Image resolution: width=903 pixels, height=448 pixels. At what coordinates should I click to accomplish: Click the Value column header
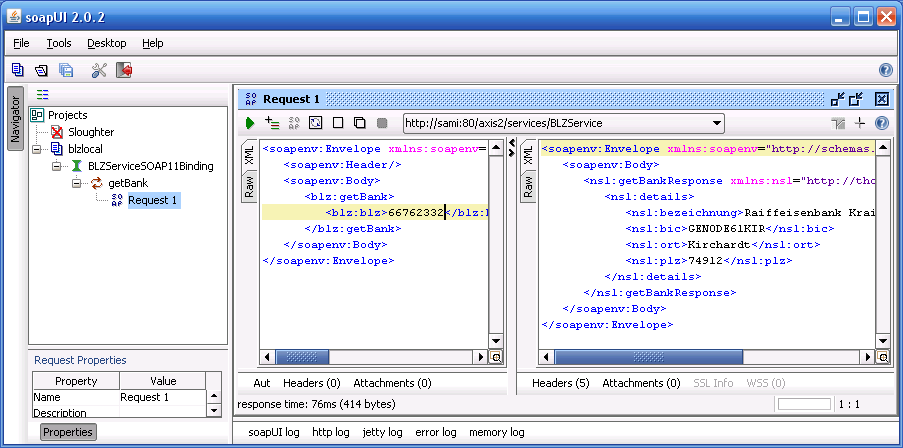(x=163, y=381)
